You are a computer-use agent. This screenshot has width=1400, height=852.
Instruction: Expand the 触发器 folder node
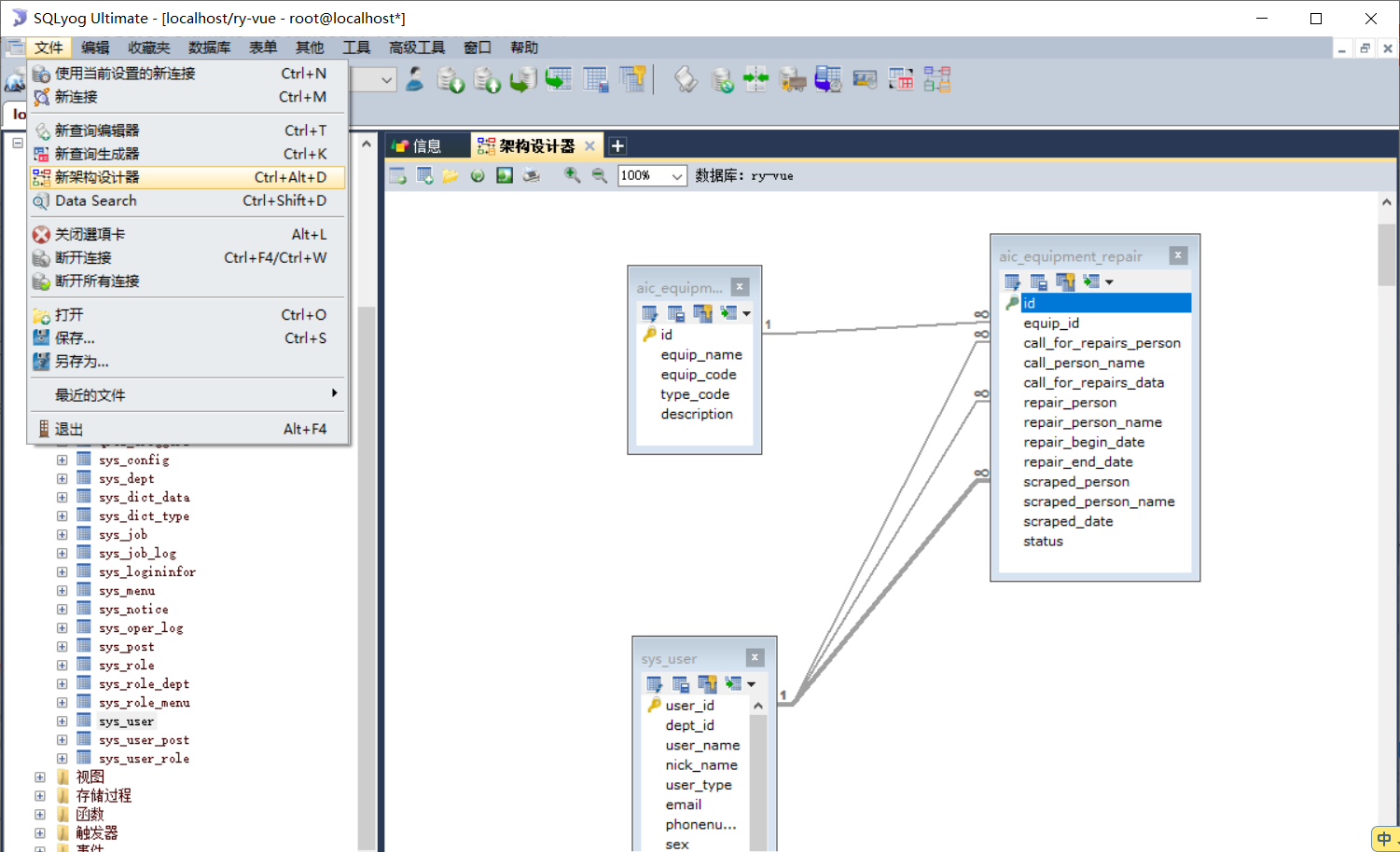(x=39, y=833)
